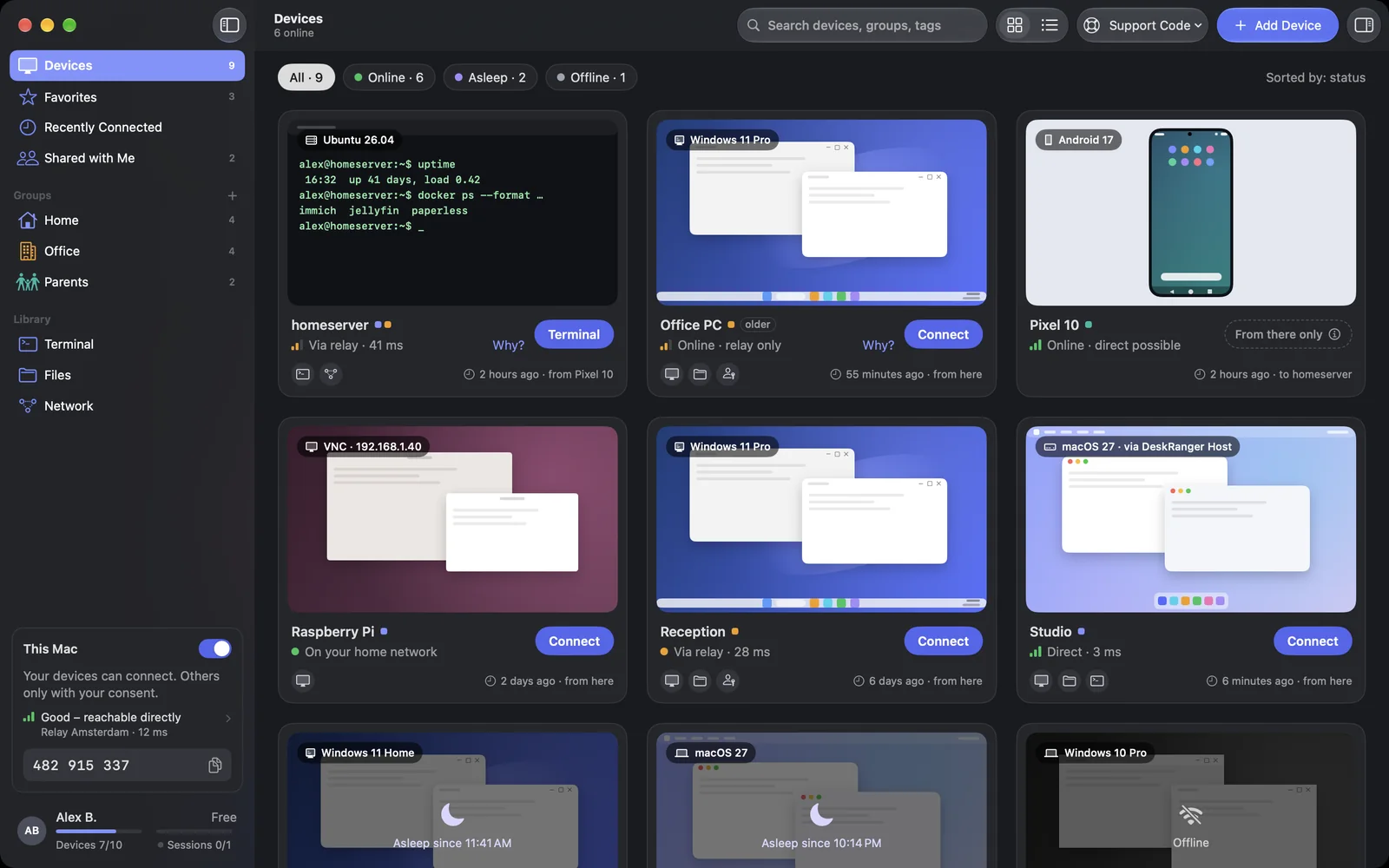The image size is (1389, 868).
Task: Open screen icon on Raspberry Pi card
Action: click(303, 681)
